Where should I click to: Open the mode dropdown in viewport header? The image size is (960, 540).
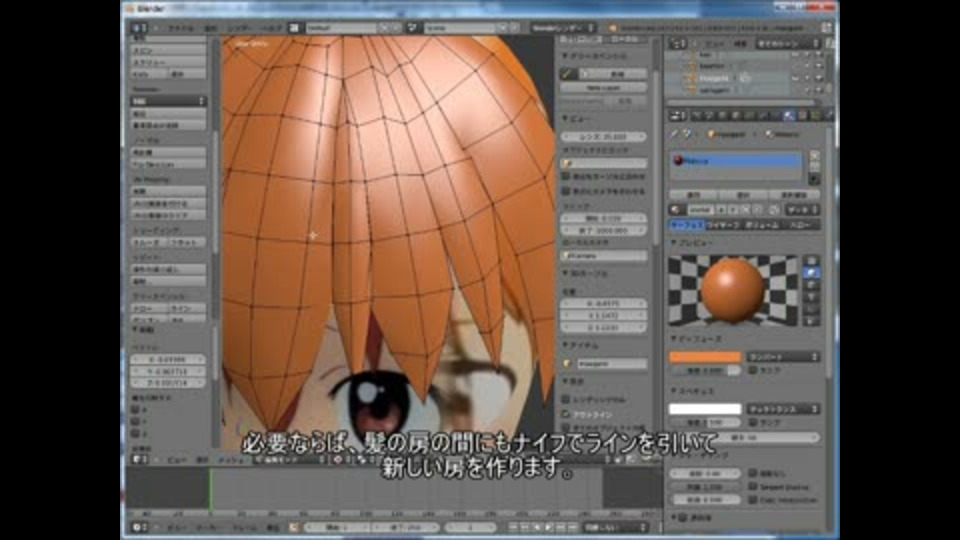[x=290, y=459]
